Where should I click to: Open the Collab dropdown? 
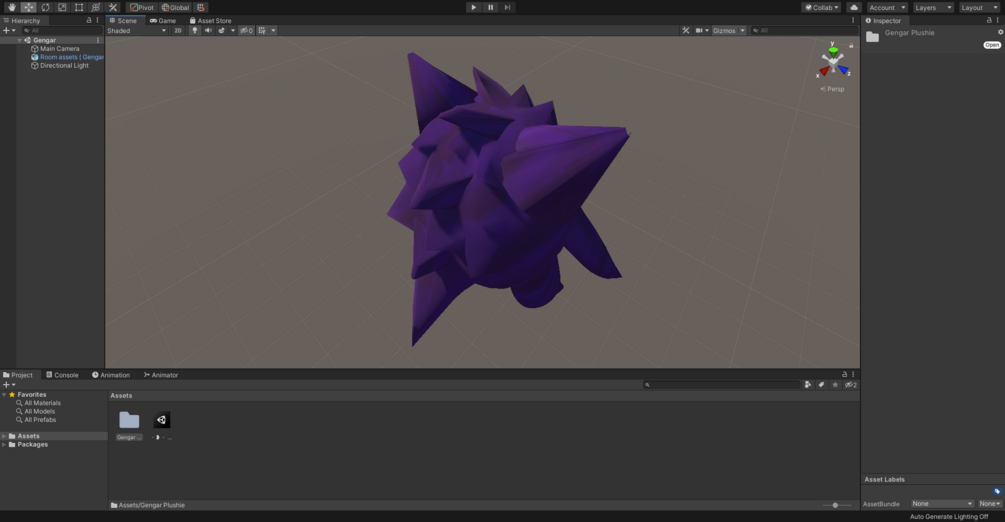coord(821,7)
